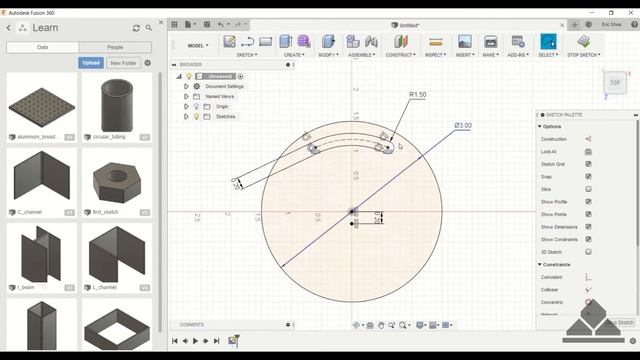Click the Upload button
This screenshot has height=360, width=640.
(x=91, y=63)
